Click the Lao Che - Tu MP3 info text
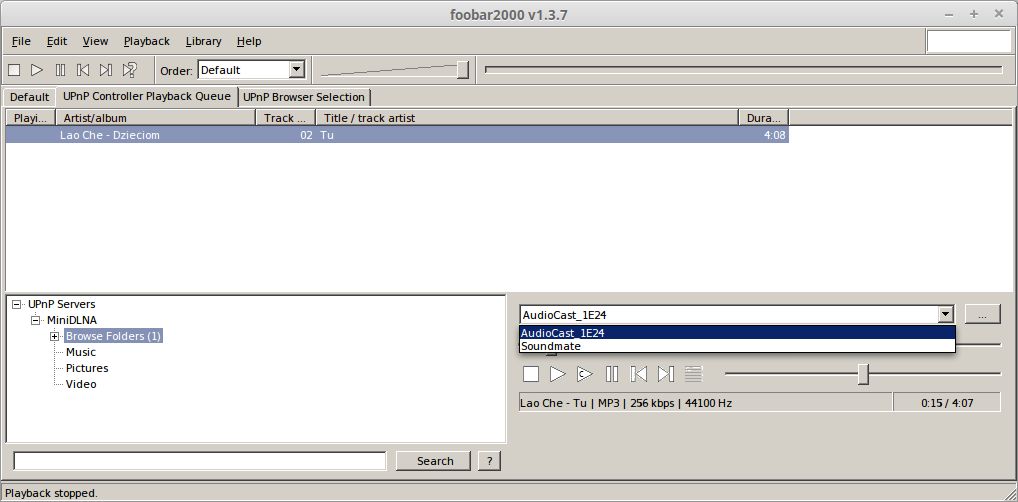The height and width of the screenshot is (502, 1018). click(626, 403)
